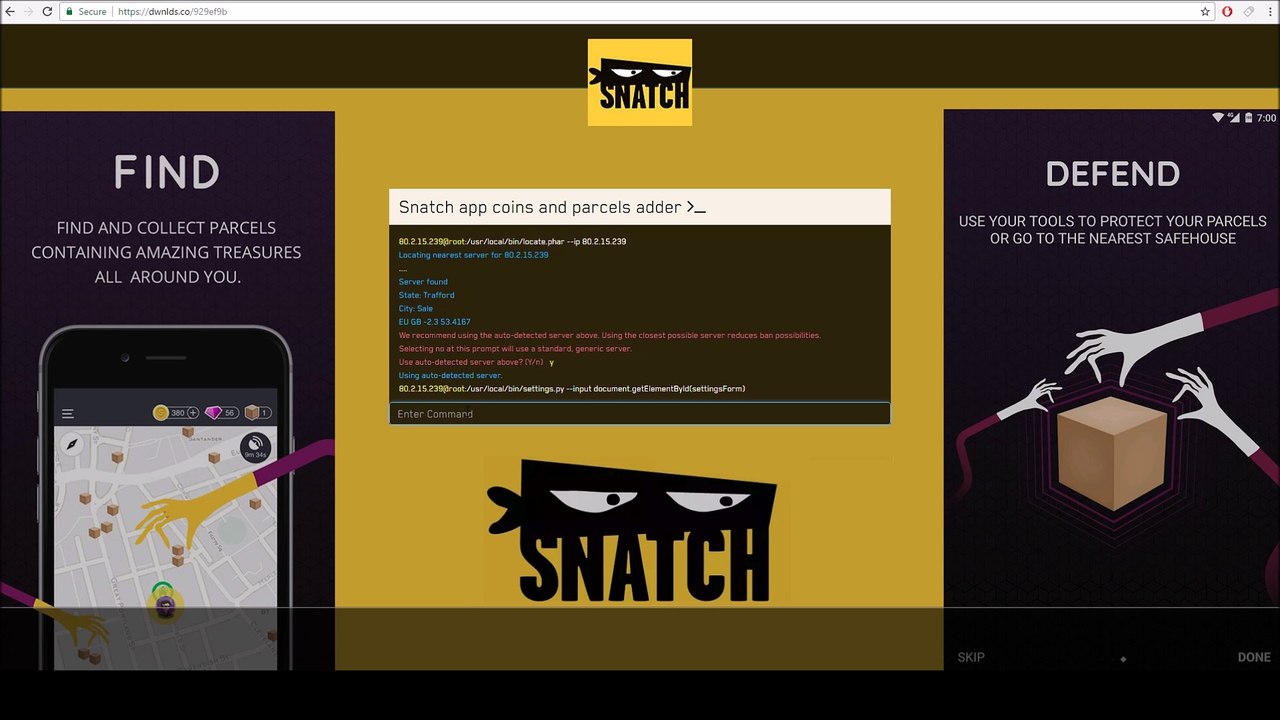
Task: Click the browser forward arrow
Action: 28,12
